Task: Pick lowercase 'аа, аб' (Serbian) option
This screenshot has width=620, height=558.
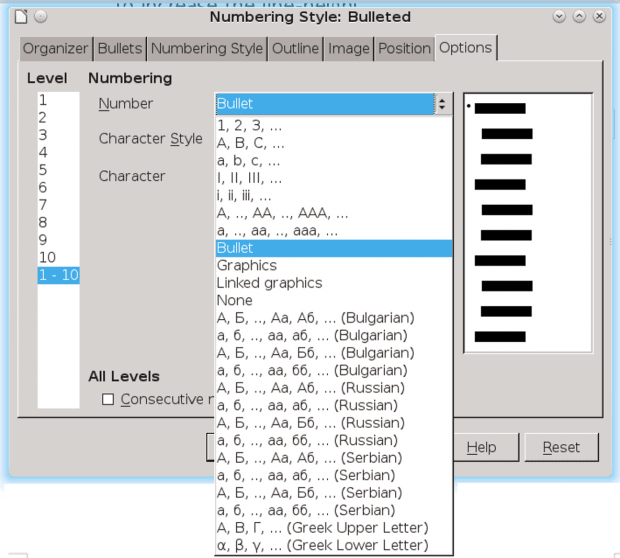Action: pyautogui.click(x=334, y=475)
